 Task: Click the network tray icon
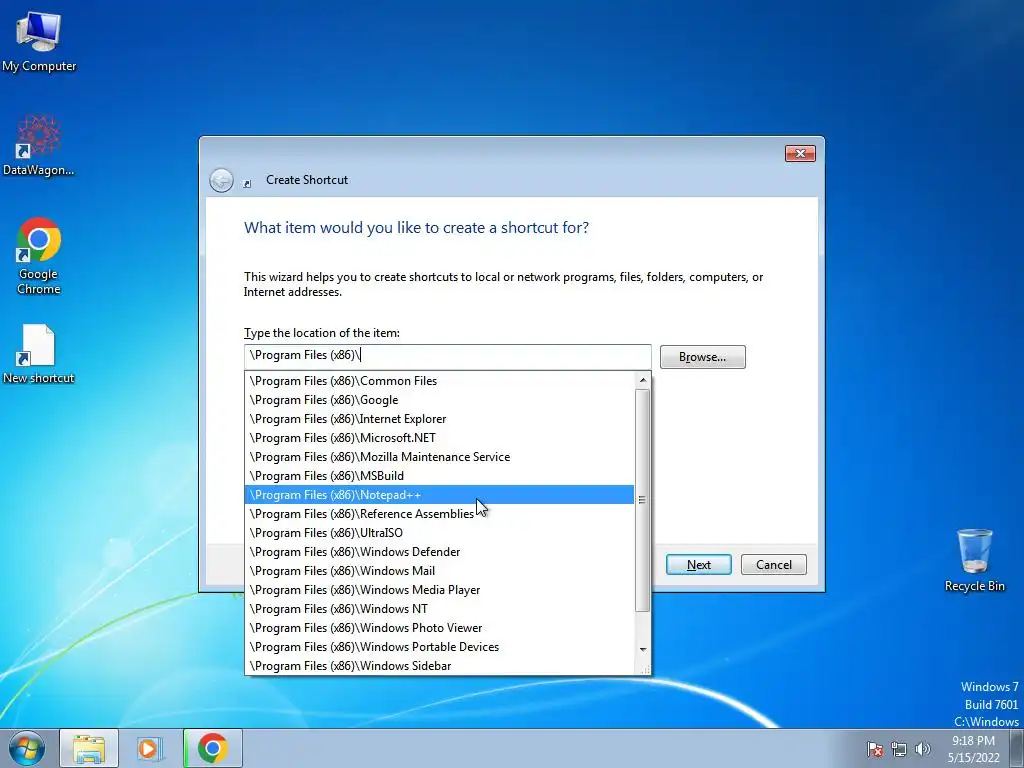coord(899,749)
